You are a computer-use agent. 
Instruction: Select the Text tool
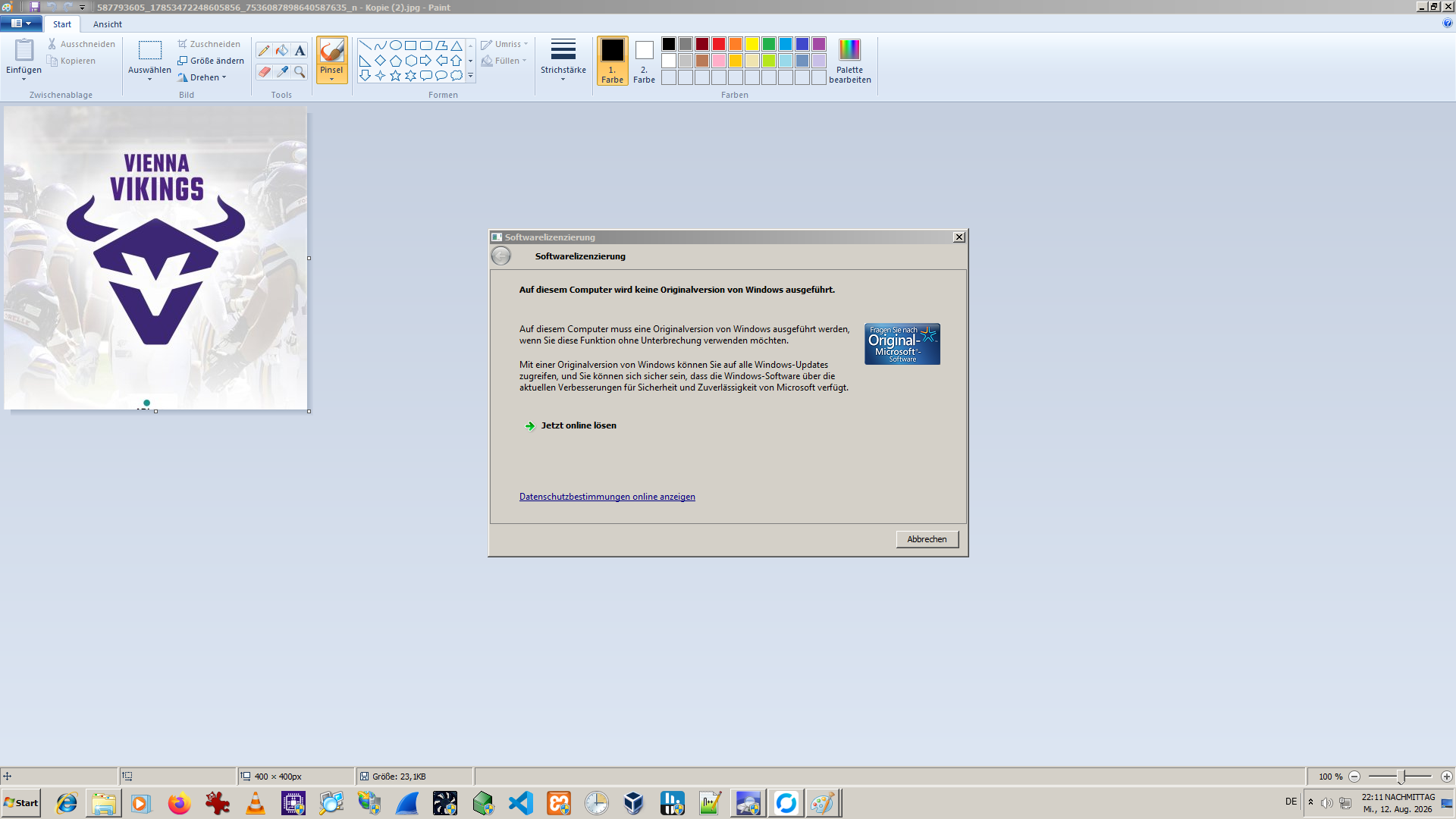(300, 51)
